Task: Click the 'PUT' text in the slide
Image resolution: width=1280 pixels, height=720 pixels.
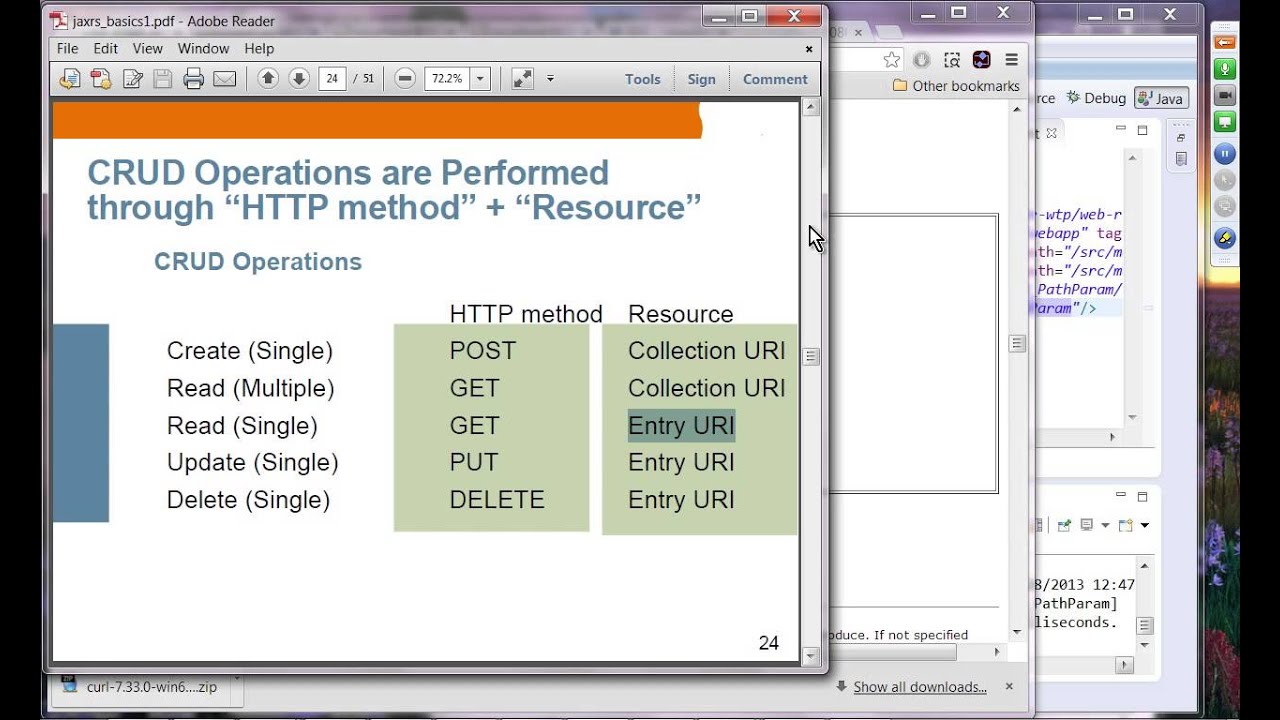Action: pos(474,462)
